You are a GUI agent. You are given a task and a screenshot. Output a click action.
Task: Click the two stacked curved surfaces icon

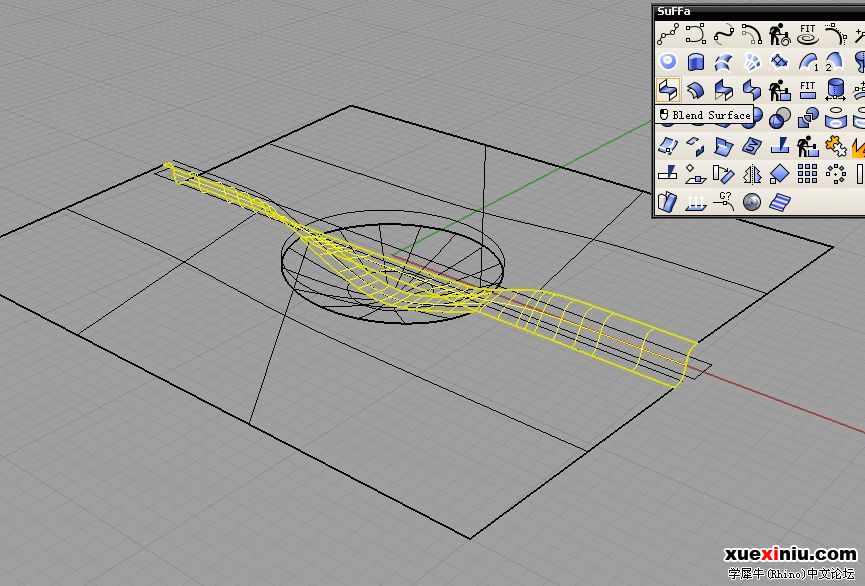click(x=724, y=62)
